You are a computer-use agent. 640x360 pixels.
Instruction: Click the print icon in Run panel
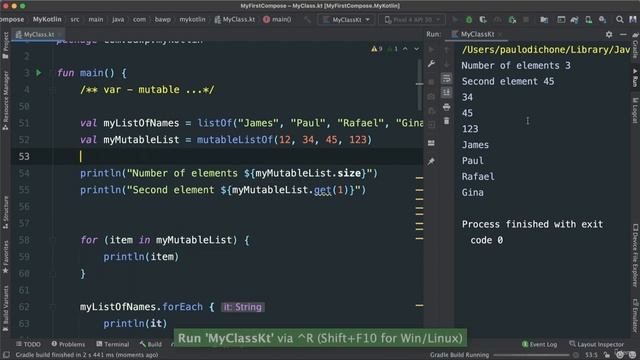(x=447, y=107)
